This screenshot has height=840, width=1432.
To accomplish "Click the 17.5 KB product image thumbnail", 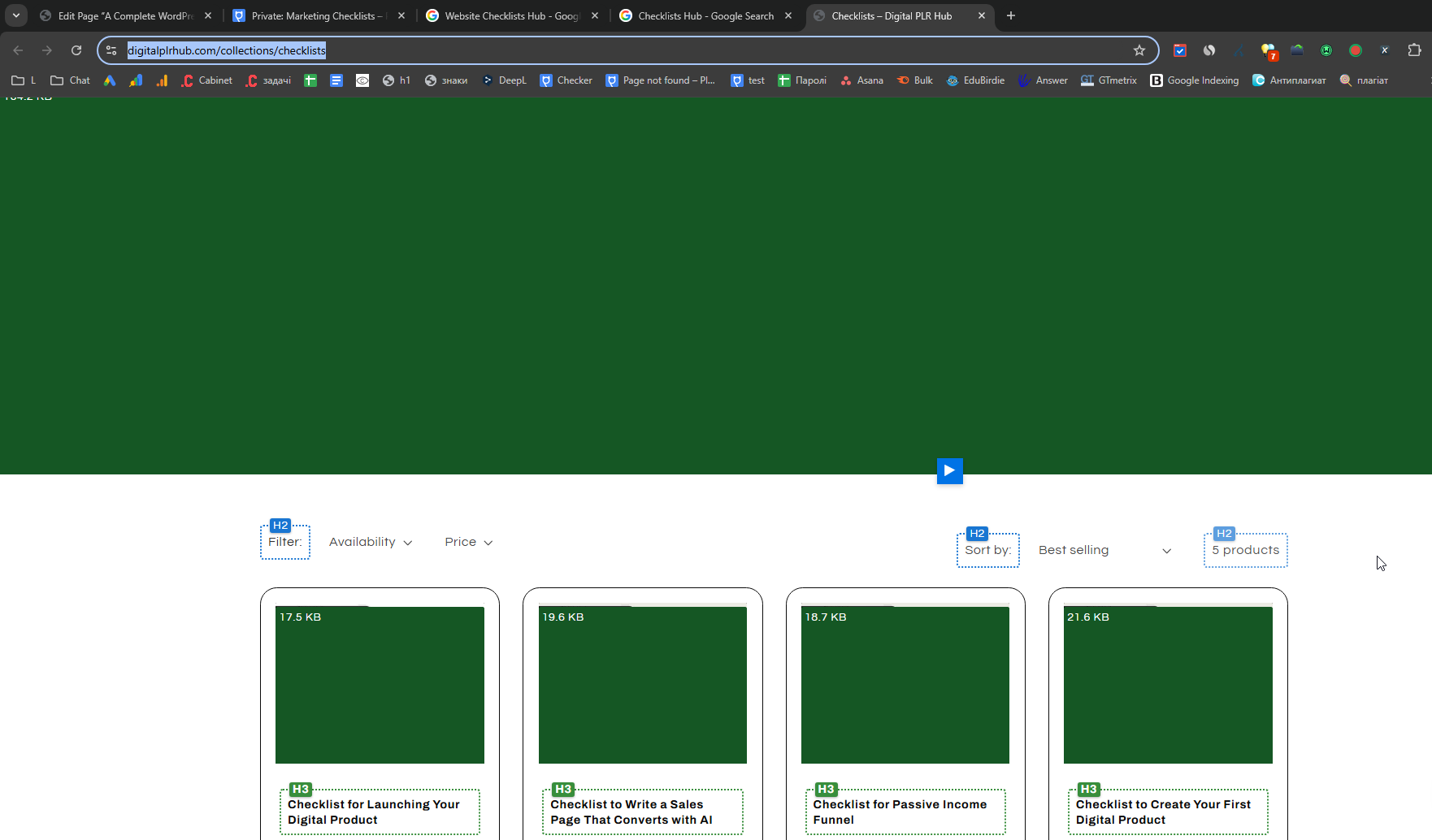I will [x=380, y=685].
